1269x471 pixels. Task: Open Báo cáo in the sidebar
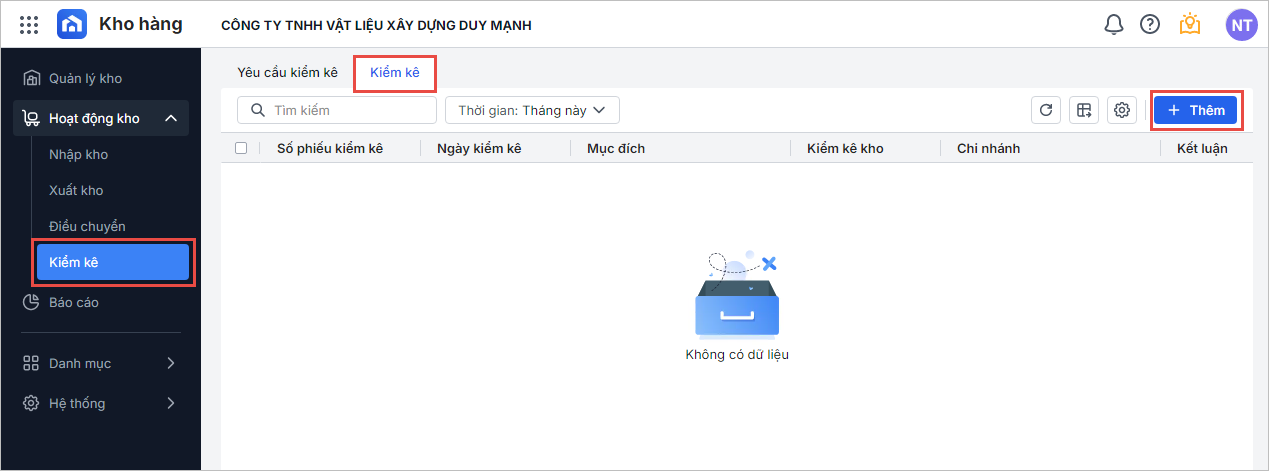(x=73, y=302)
